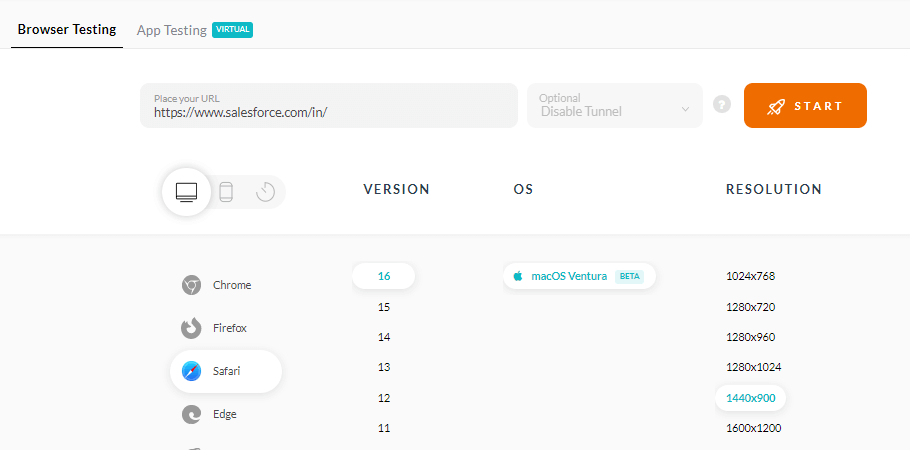Screen dimensions: 910x450
Task: Click the Firefox browser icon
Action: point(192,328)
